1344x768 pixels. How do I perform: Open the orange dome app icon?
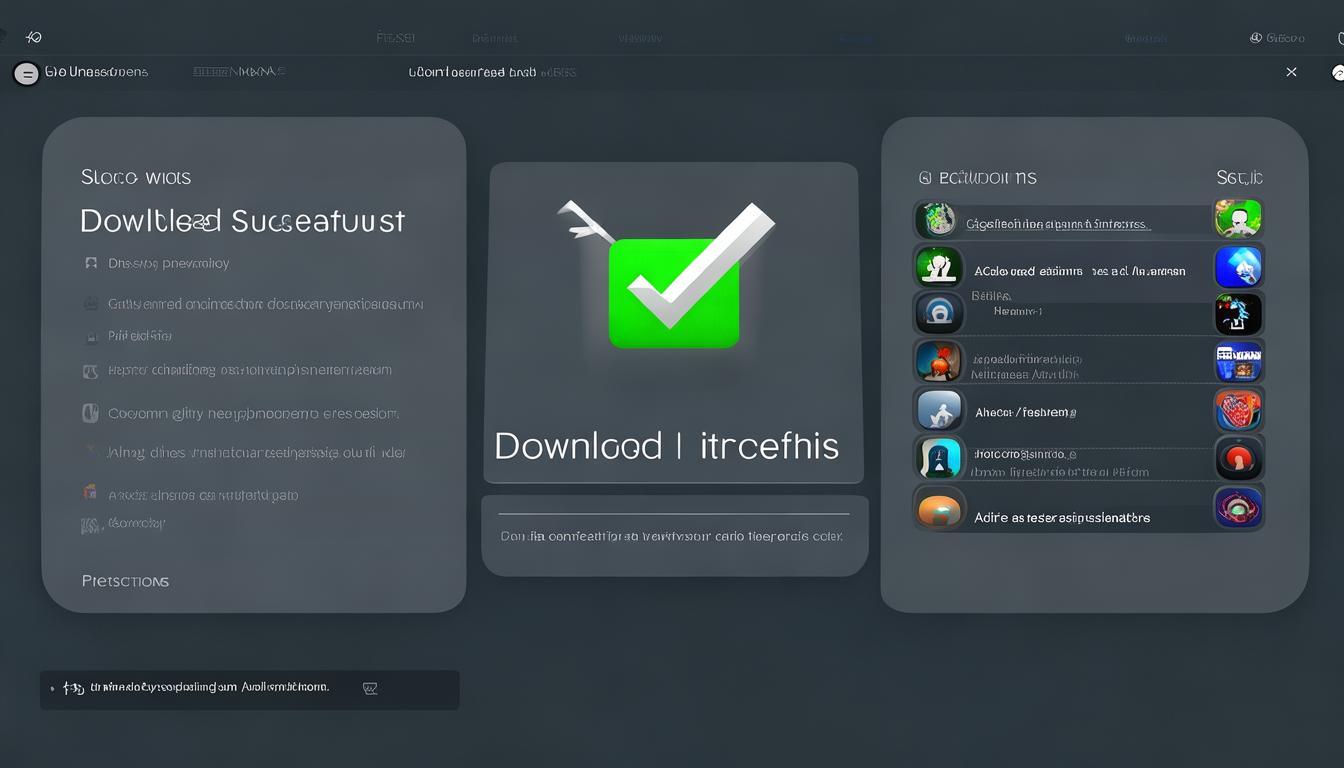click(938, 508)
